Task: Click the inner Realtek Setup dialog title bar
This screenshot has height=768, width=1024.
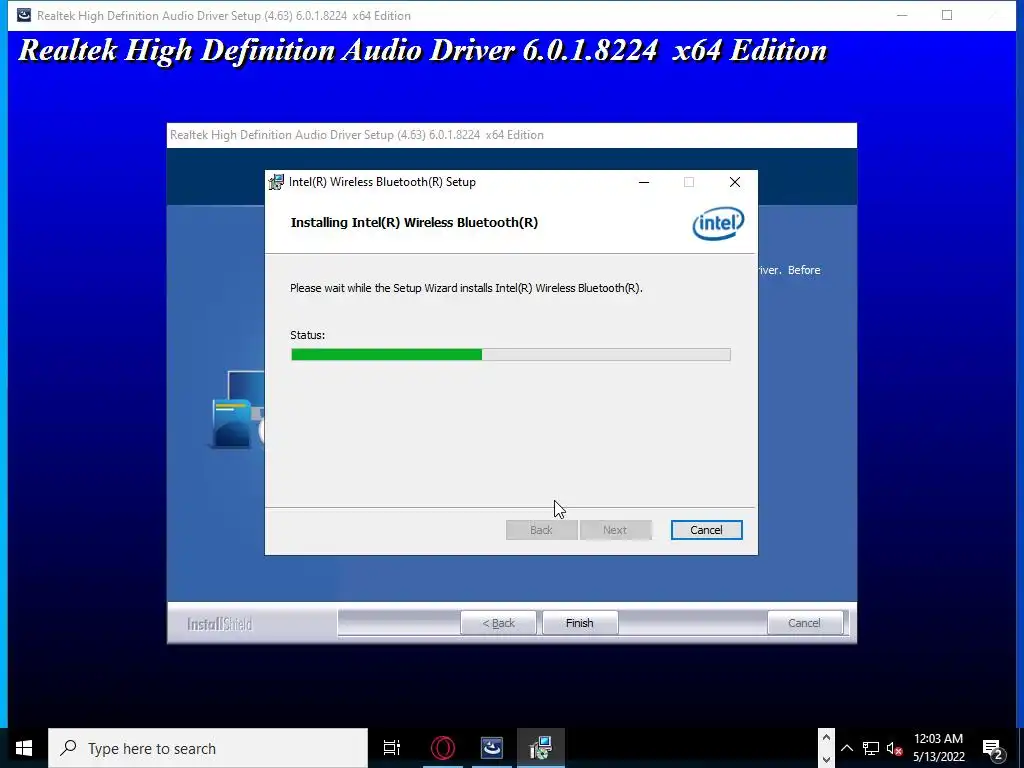Action: (x=511, y=135)
